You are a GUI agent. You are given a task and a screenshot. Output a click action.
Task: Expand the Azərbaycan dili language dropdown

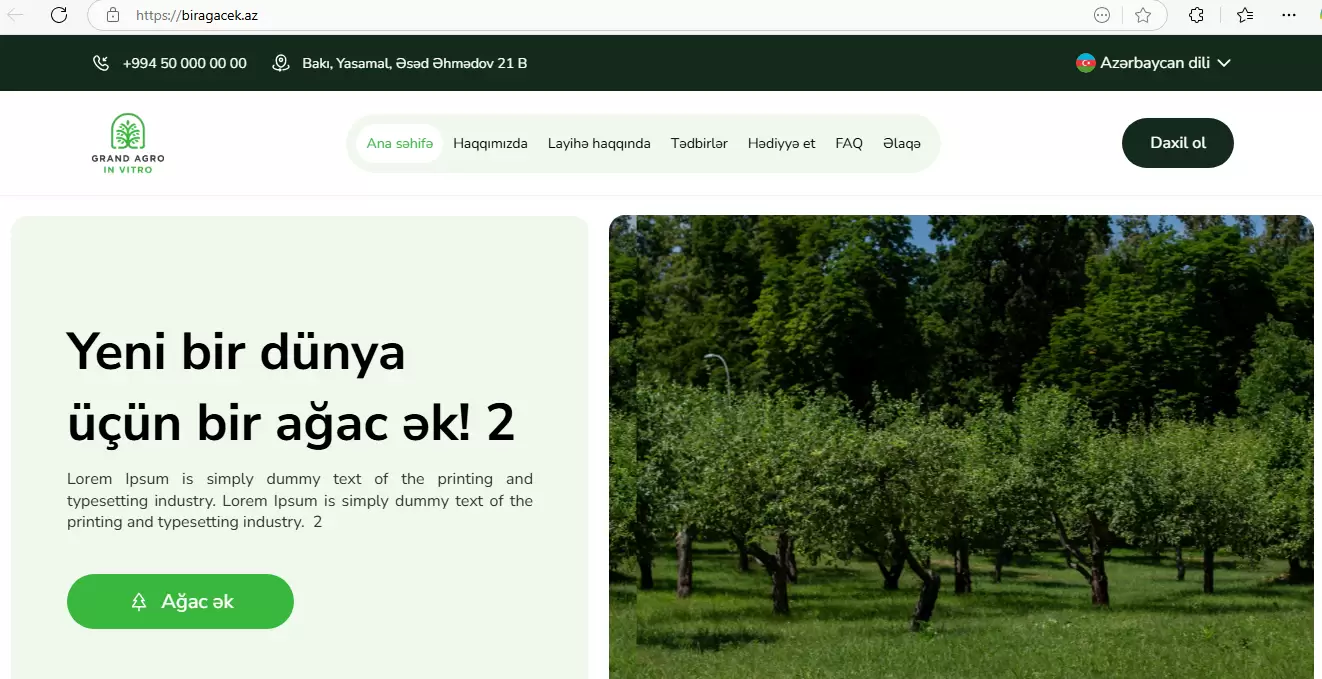pos(1224,63)
